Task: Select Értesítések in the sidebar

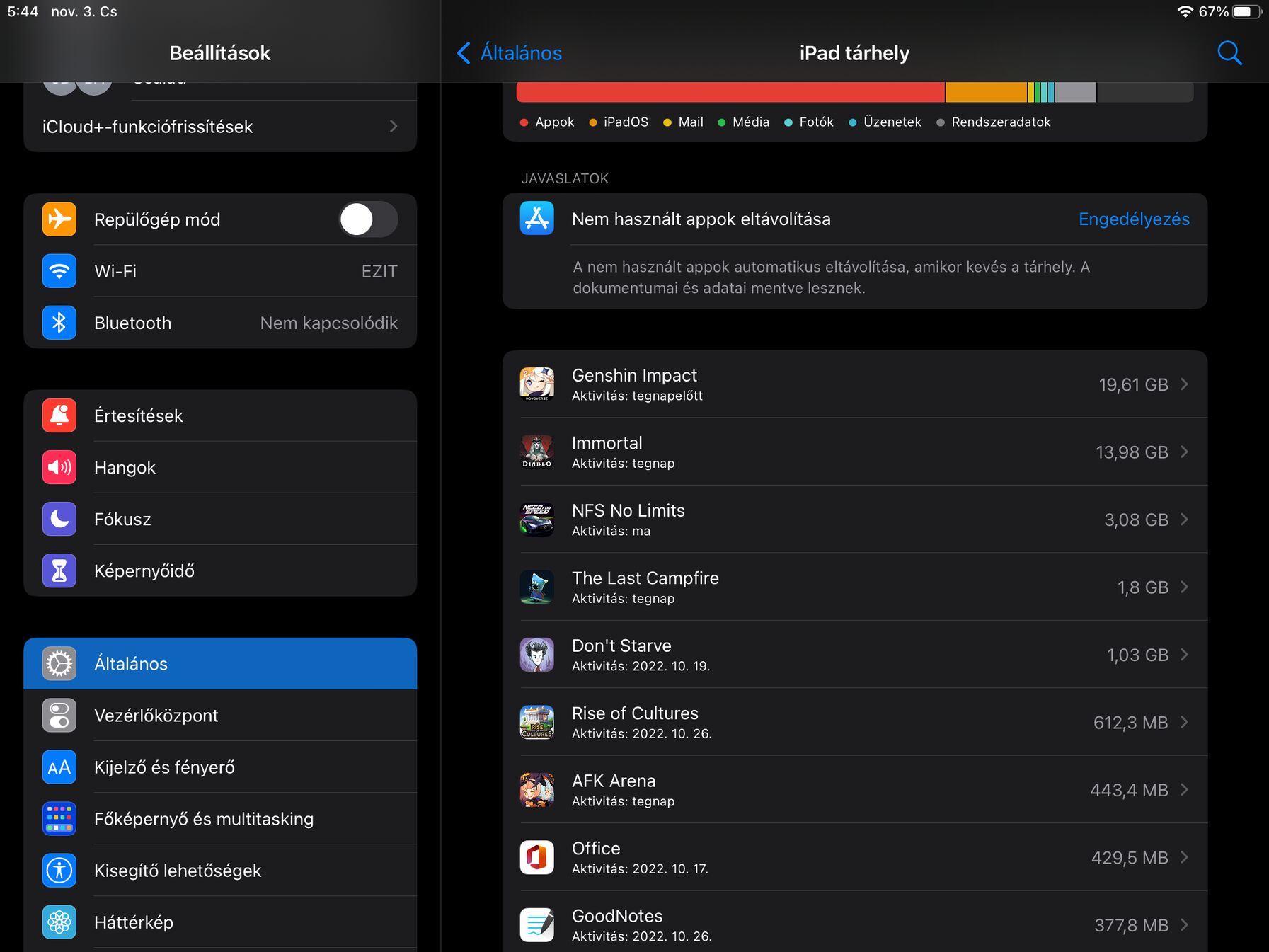Action: click(x=220, y=415)
